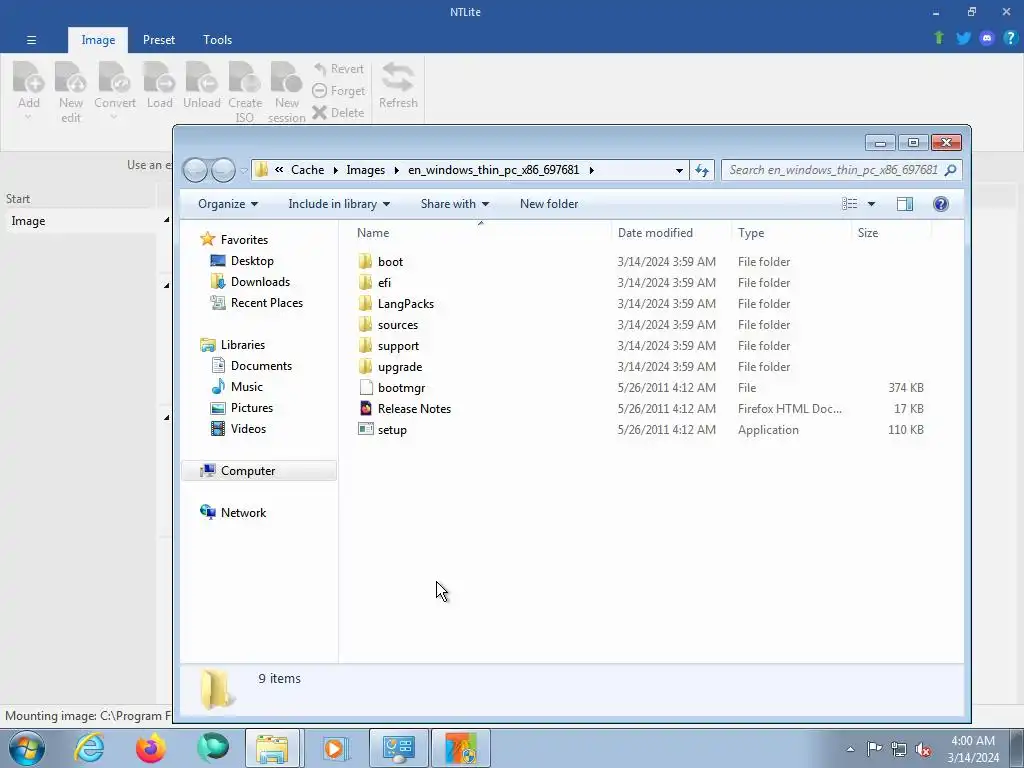The image size is (1024, 768).
Task: Open the NTLite Twitter icon
Action: [x=963, y=39]
